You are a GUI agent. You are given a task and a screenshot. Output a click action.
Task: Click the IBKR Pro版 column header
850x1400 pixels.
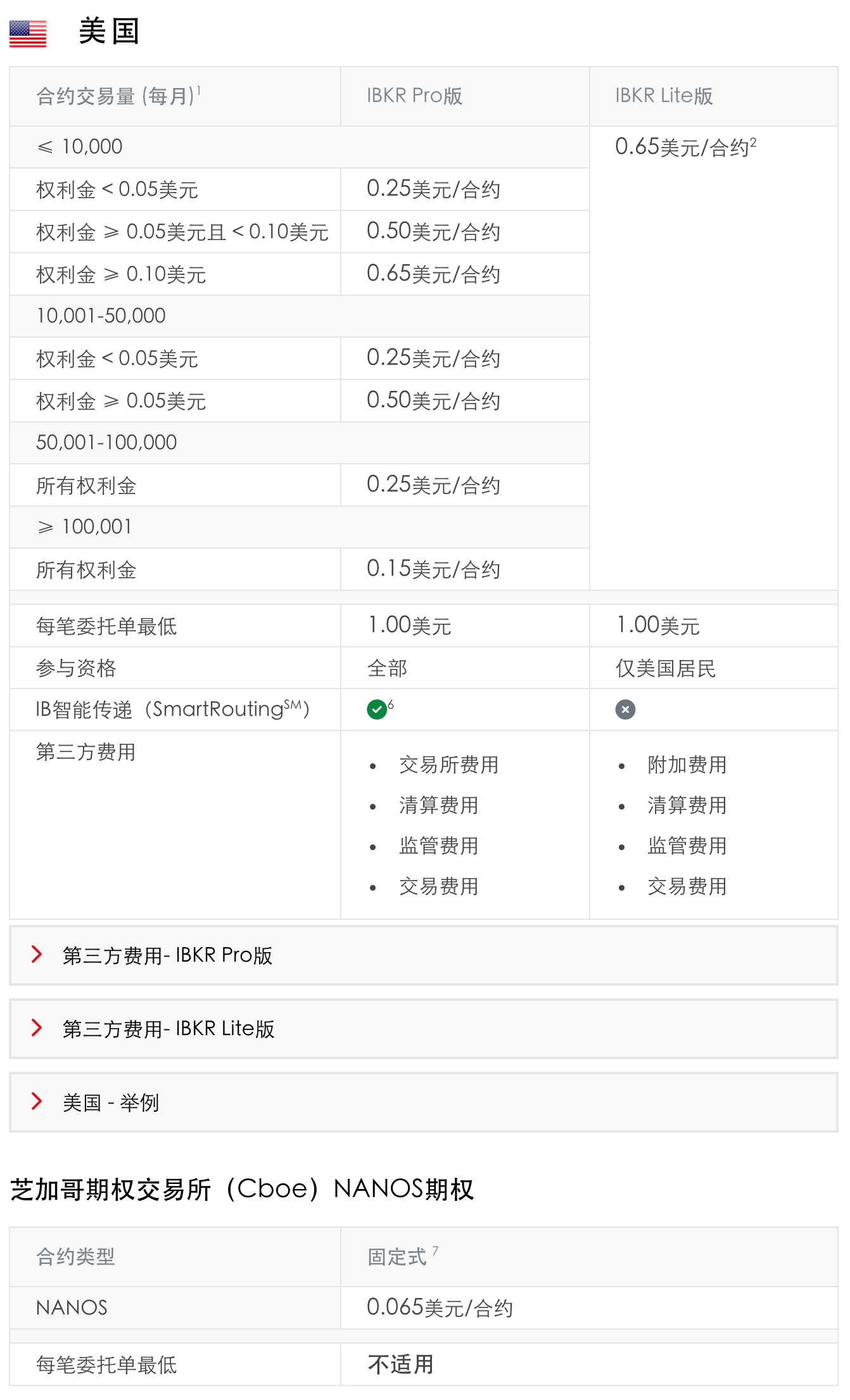[x=414, y=96]
